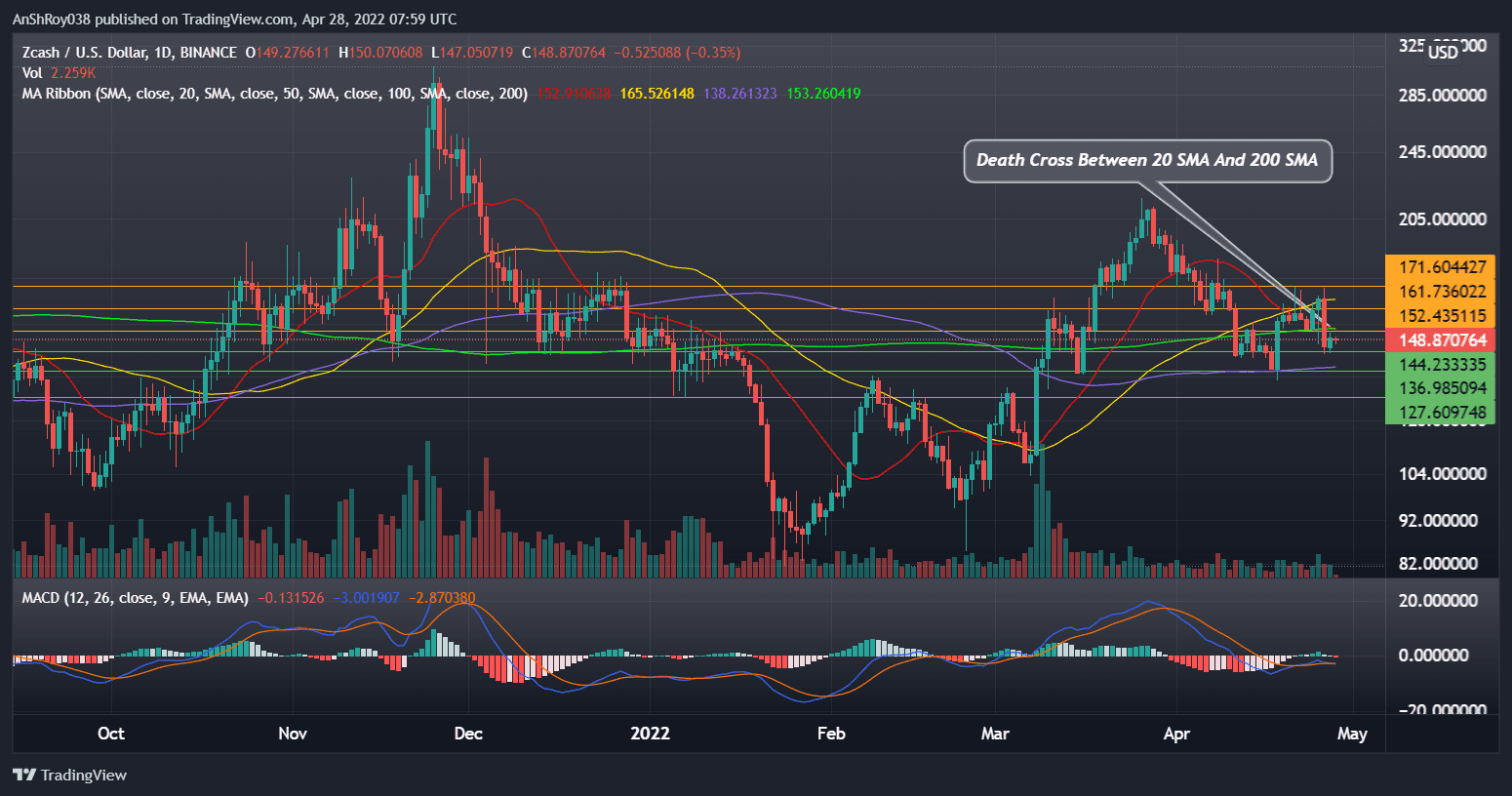Click the orange 152.435115 price label
Viewport: 1512px width, 796px height.
click(1442, 316)
